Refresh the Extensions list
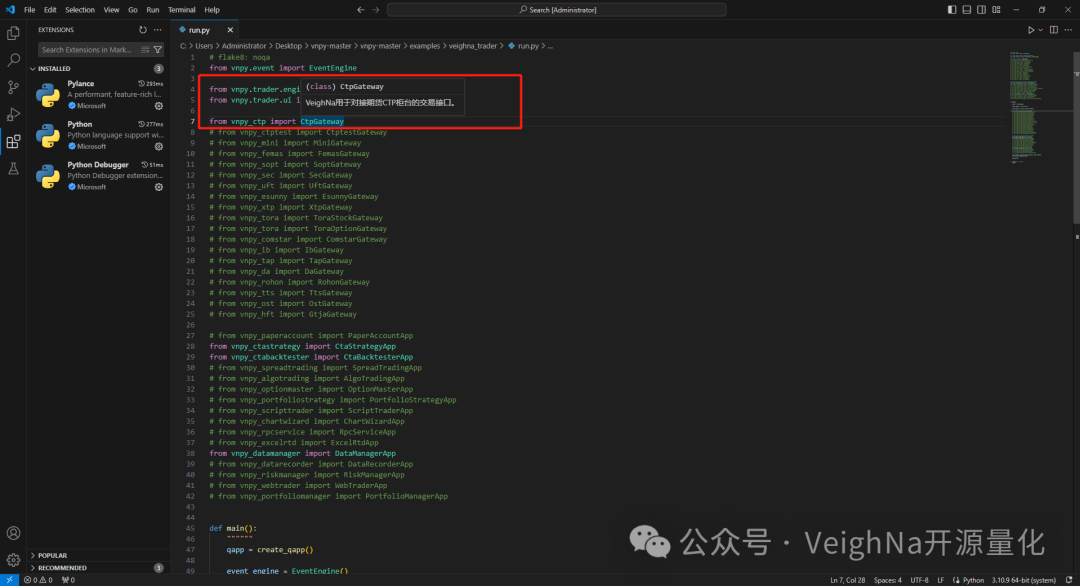 tap(143, 30)
